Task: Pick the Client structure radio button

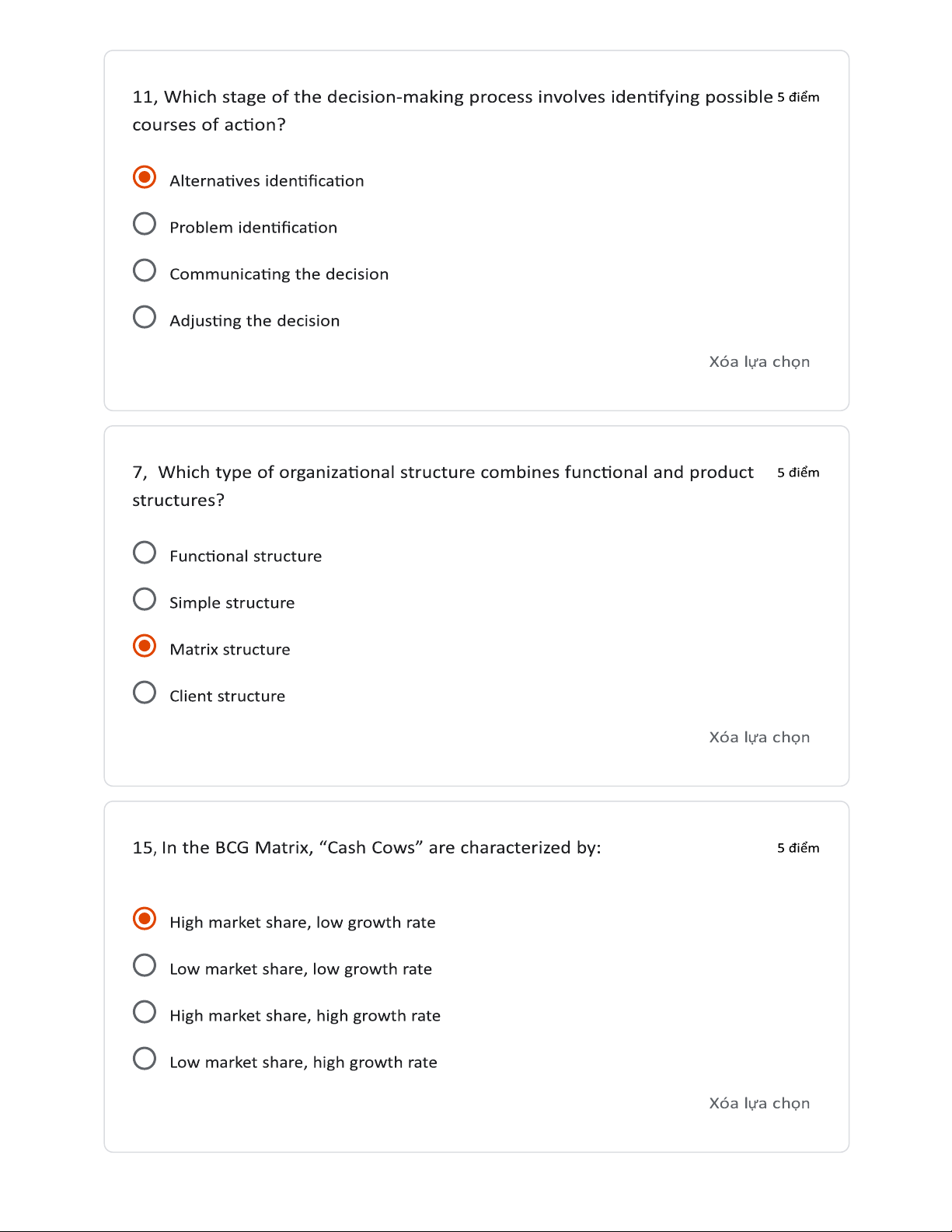Action: [145, 693]
